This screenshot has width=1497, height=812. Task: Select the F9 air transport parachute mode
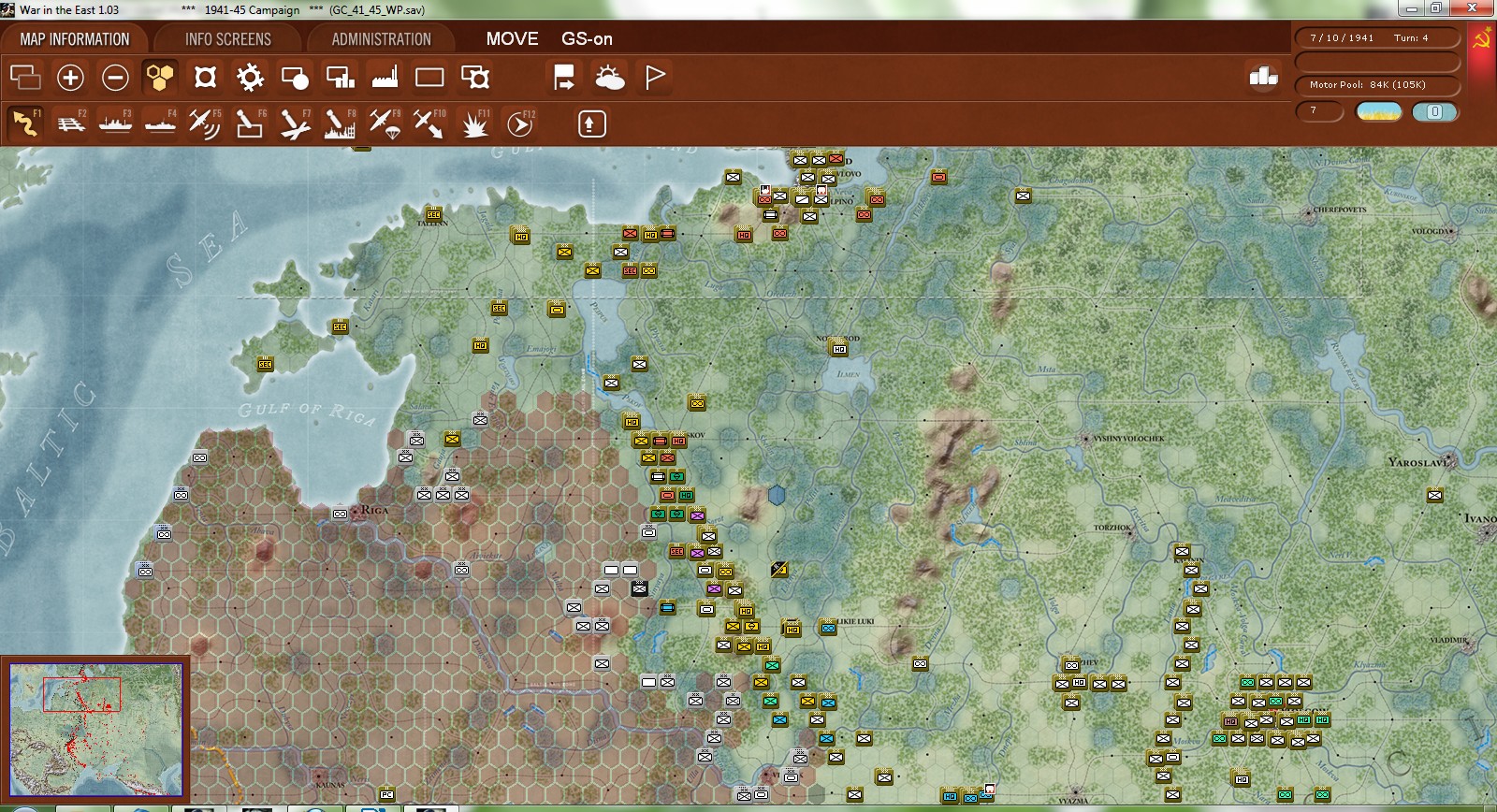(x=385, y=123)
